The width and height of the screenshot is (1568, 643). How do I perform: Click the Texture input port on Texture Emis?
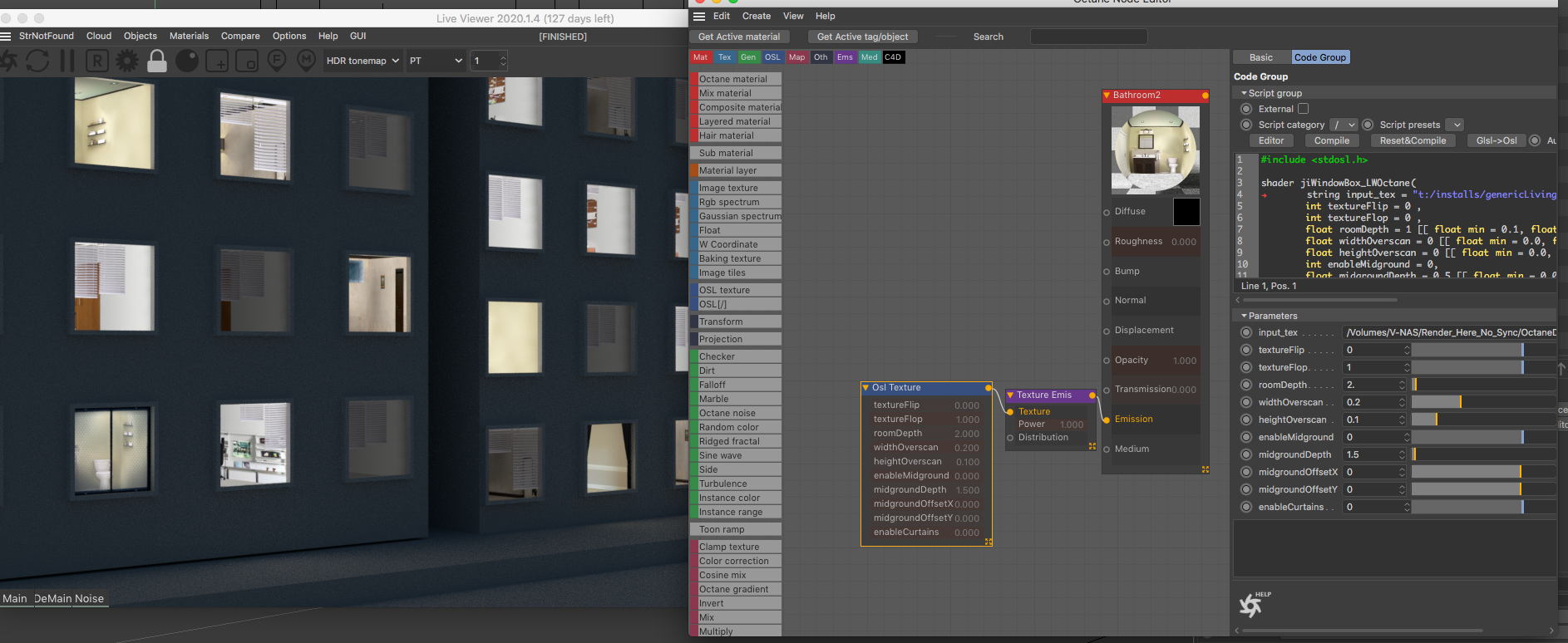click(x=1010, y=412)
